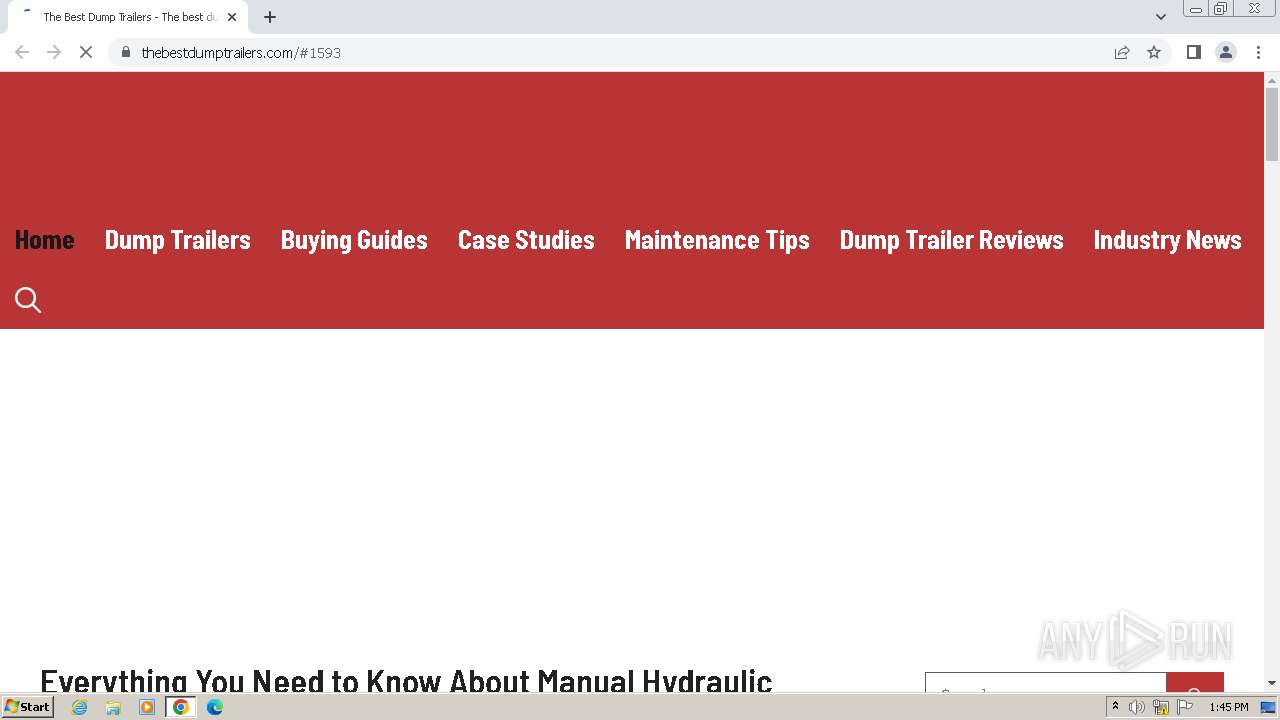The height and width of the screenshot is (720, 1280).
Task: Open the Chrome profile menu
Action: click(x=1226, y=52)
